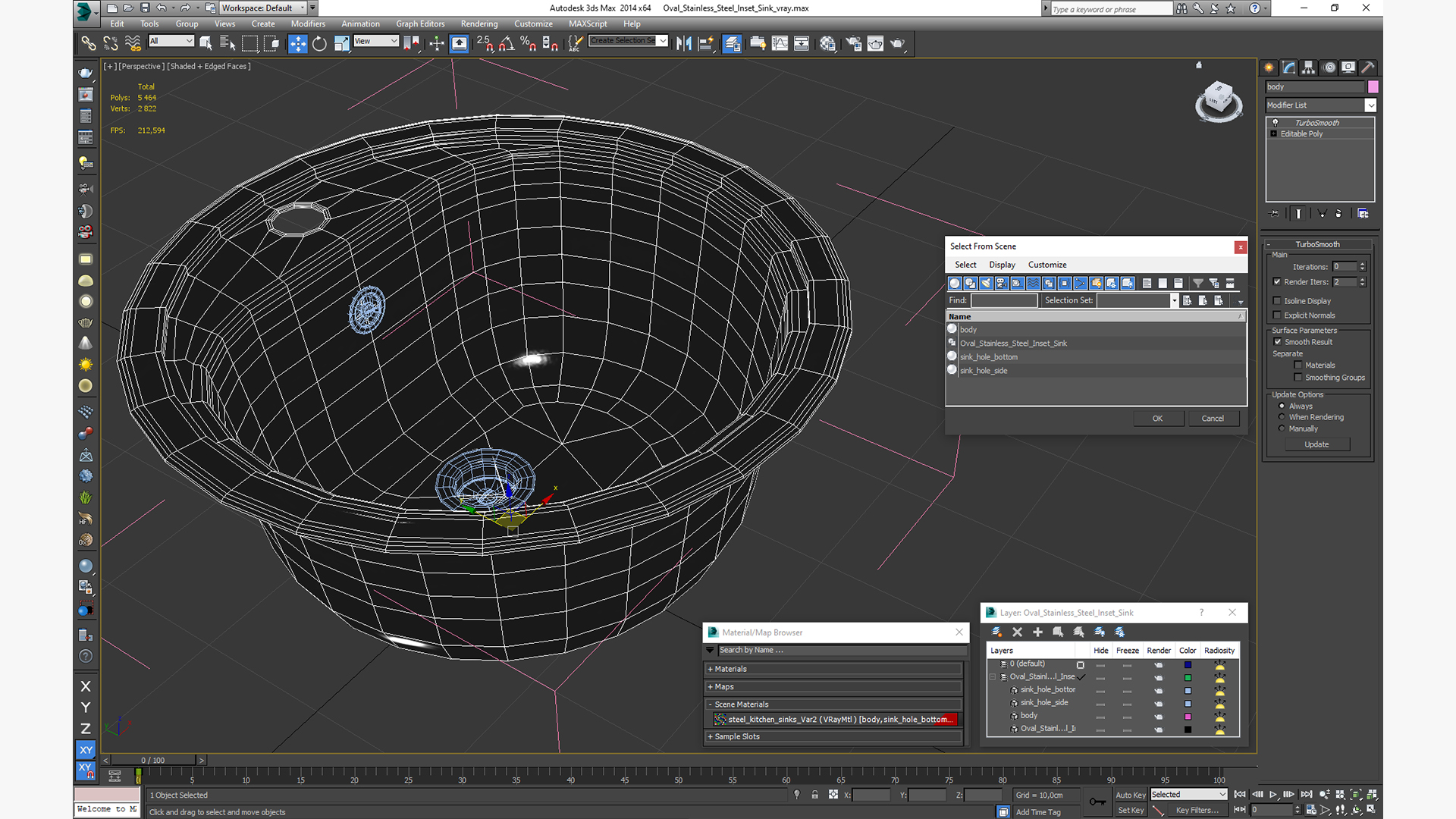
Task: Collapse Oval_Stainl layer tree node
Action: tap(992, 676)
